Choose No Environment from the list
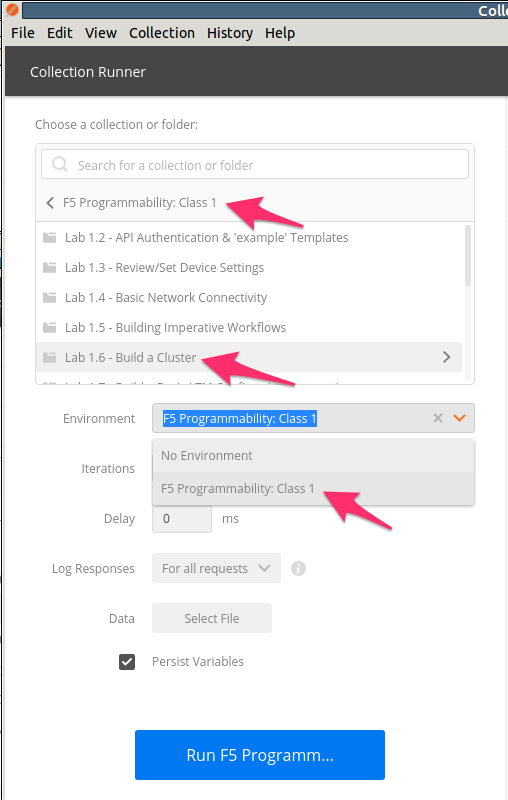 click(313, 456)
